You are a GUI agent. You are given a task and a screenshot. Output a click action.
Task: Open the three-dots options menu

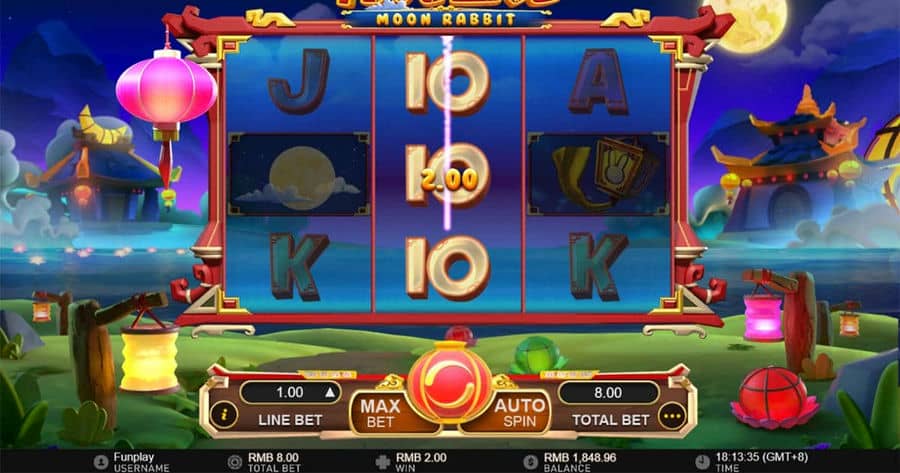pyautogui.click(x=672, y=416)
